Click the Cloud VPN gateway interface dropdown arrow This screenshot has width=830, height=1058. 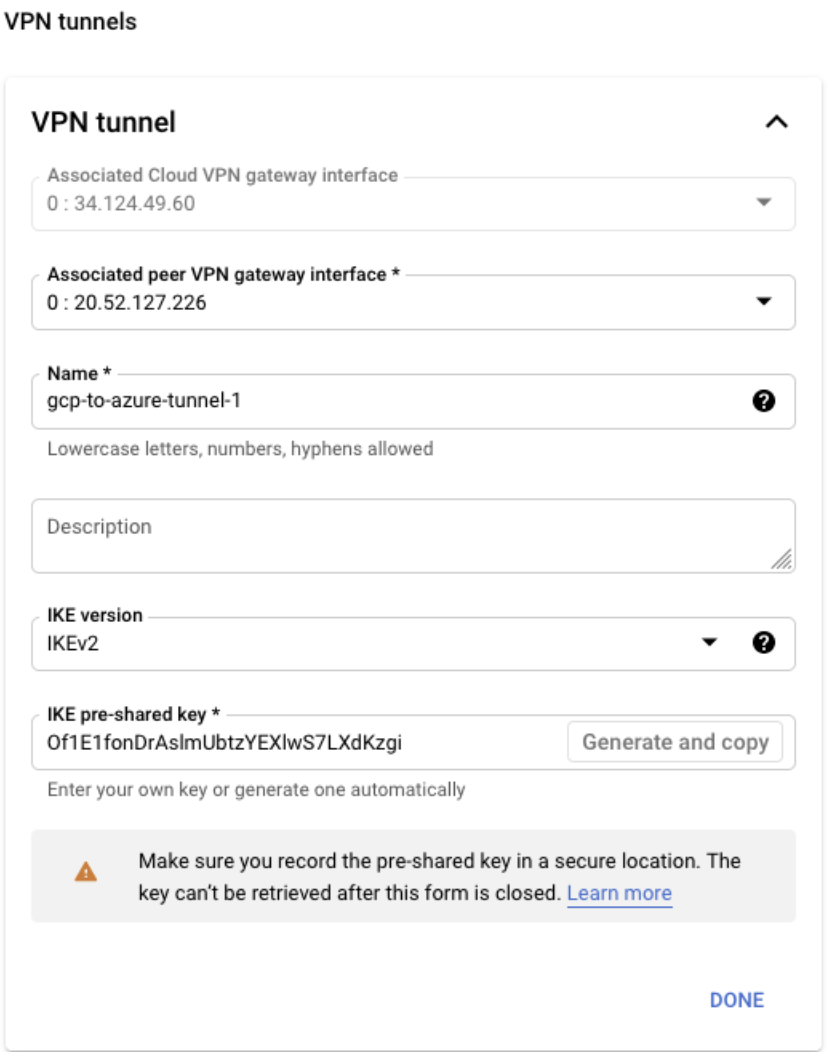point(763,202)
